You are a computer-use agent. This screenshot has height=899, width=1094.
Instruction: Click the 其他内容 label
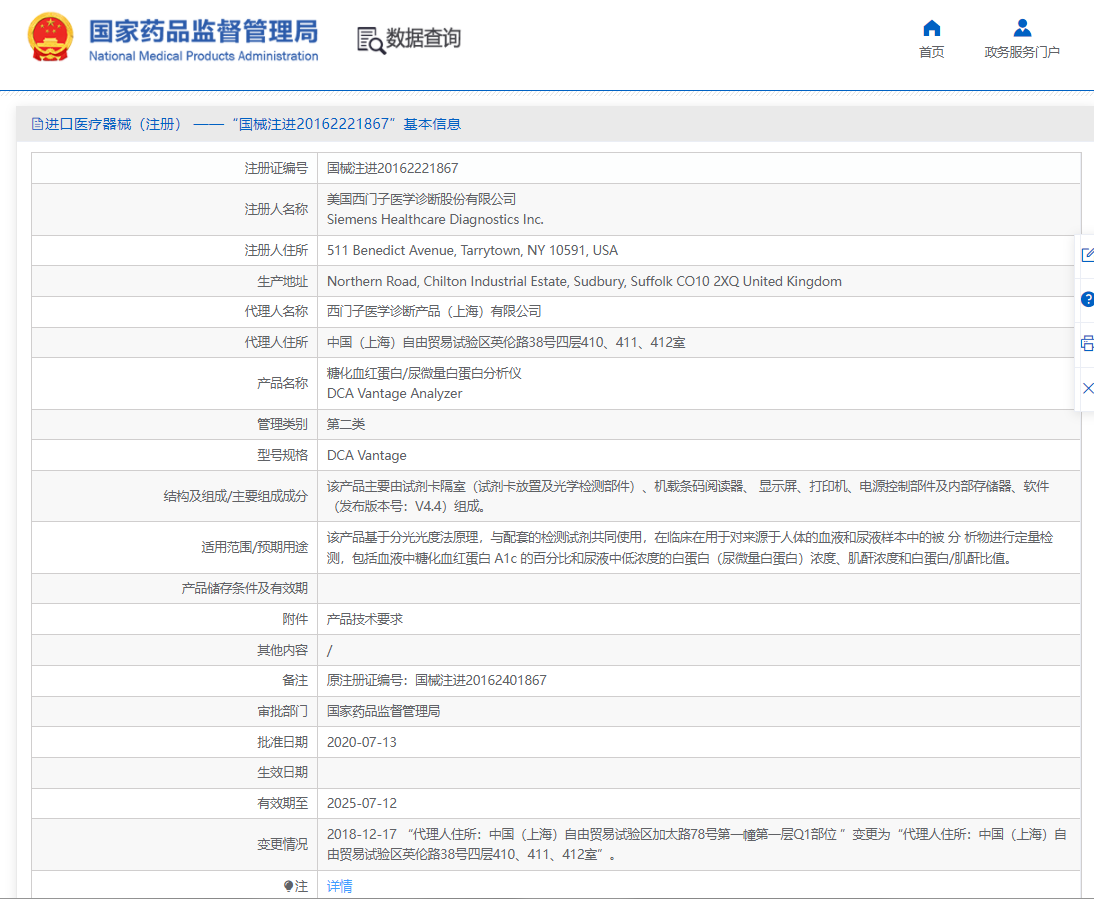click(282, 650)
